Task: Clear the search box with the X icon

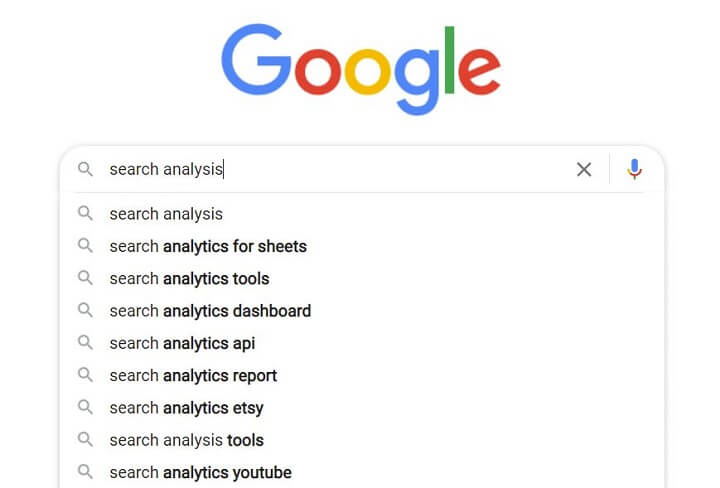Action: click(584, 169)
